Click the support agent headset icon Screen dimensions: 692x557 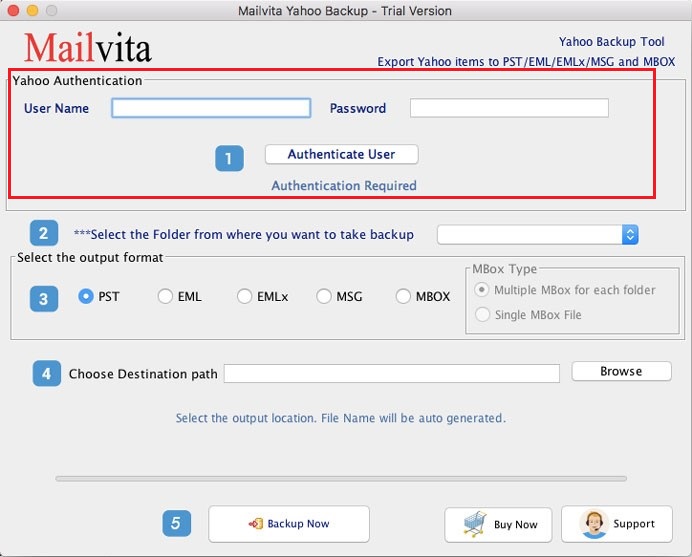click(x=594, y=524)
